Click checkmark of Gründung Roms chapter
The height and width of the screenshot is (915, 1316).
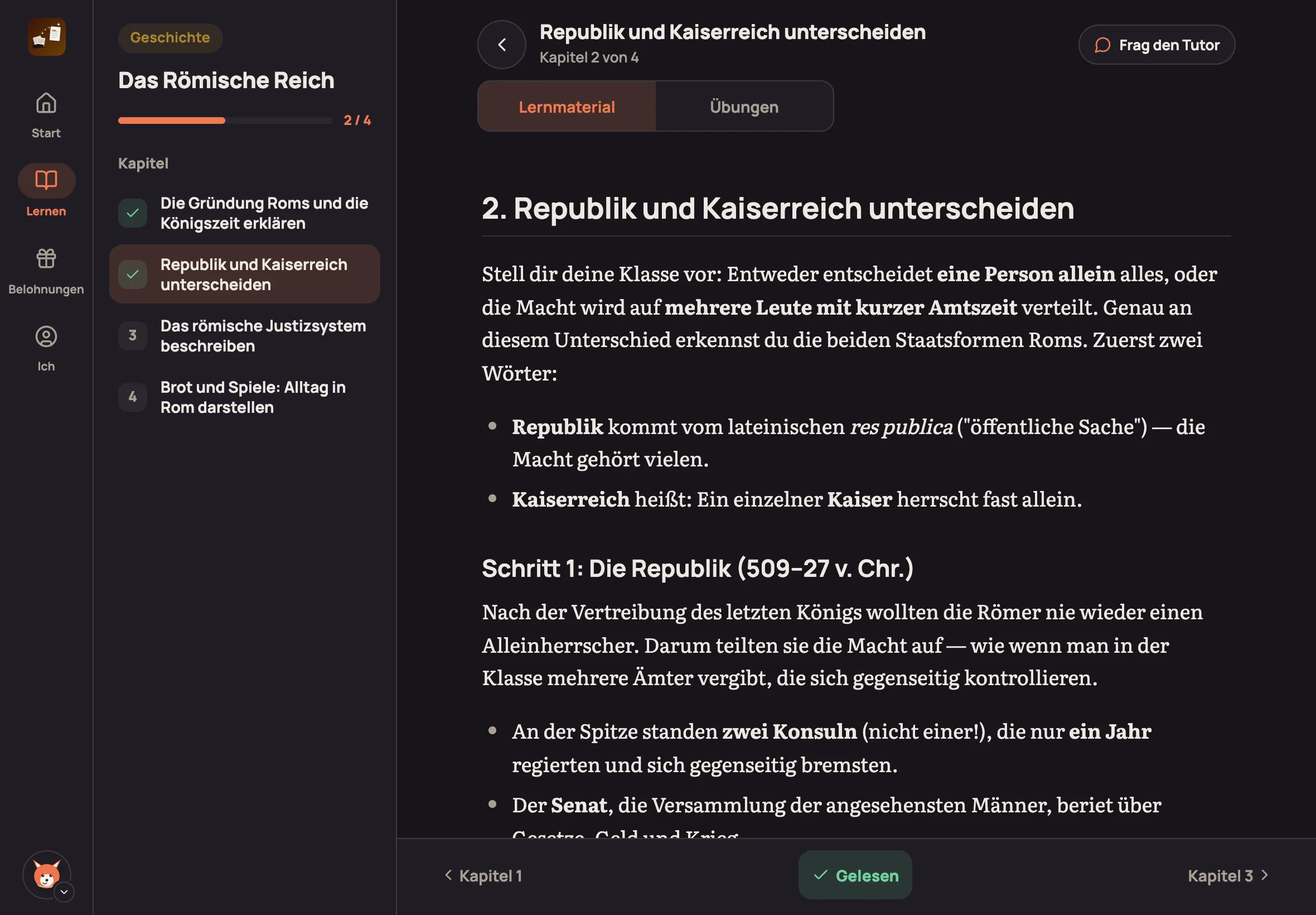(133, 213)
